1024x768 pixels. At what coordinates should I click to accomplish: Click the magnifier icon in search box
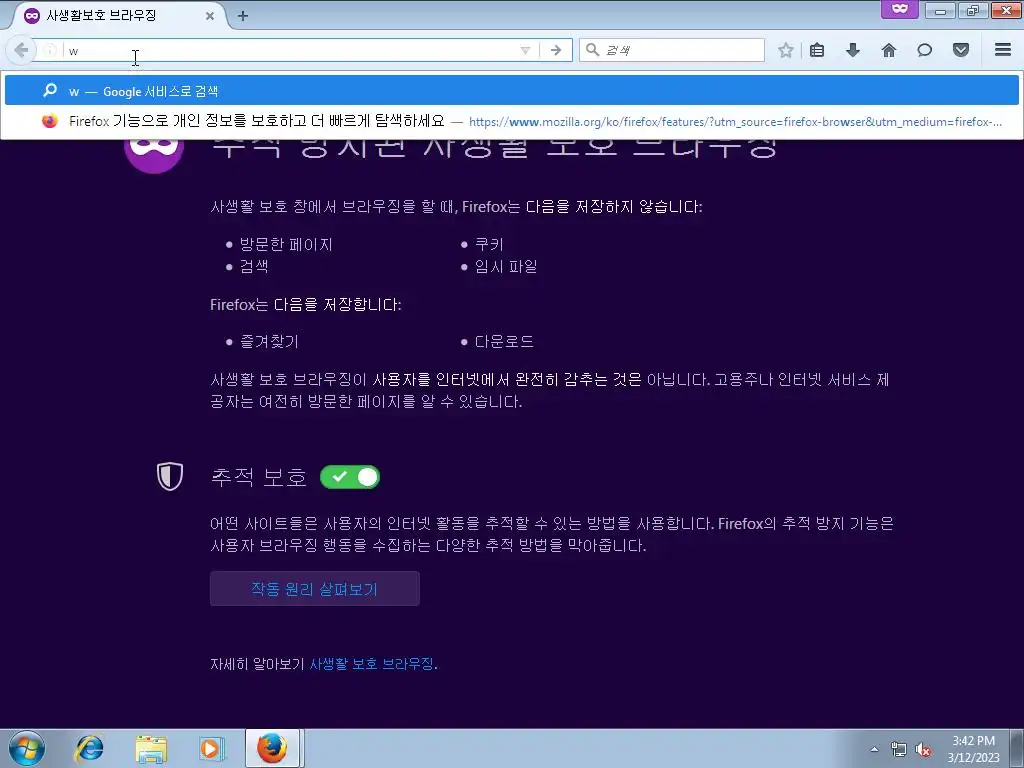[x=592, y=50]
